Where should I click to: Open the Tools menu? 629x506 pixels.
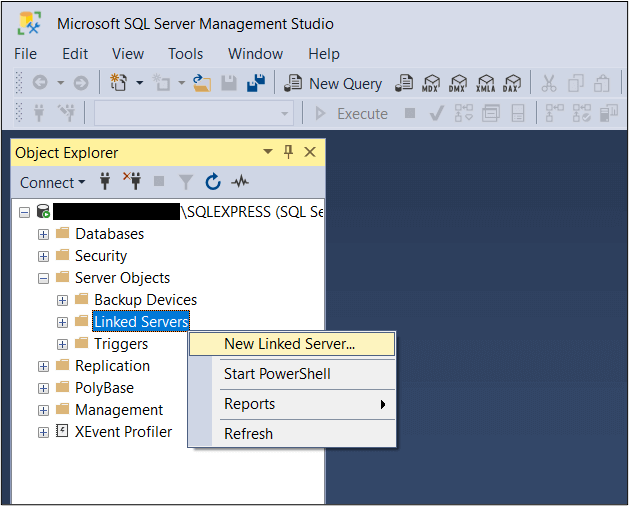(x=185, y=54)
